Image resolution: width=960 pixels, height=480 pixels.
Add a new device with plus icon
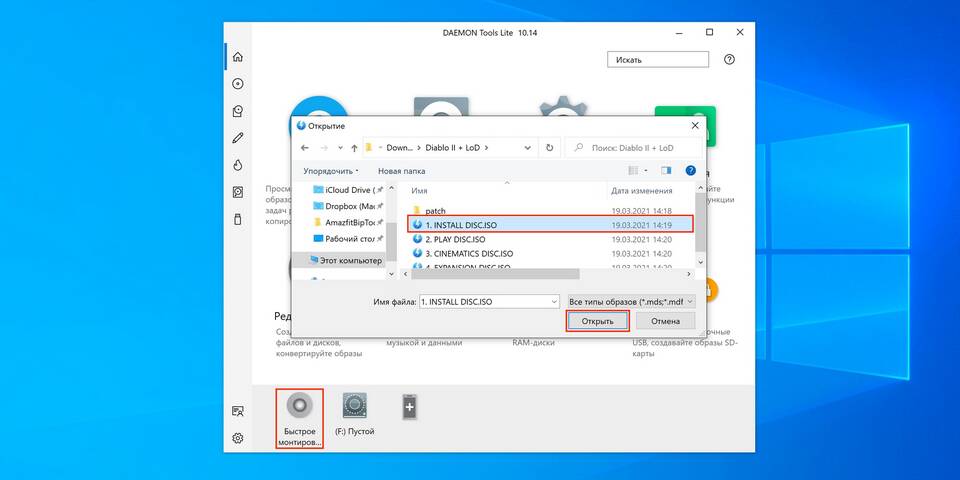click(410, 407)
